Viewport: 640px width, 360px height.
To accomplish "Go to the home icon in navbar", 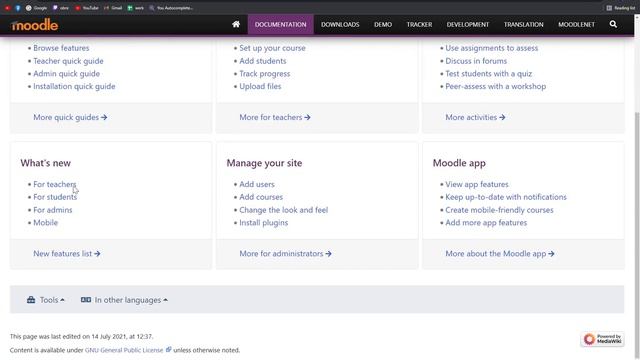I will point(236,24).
